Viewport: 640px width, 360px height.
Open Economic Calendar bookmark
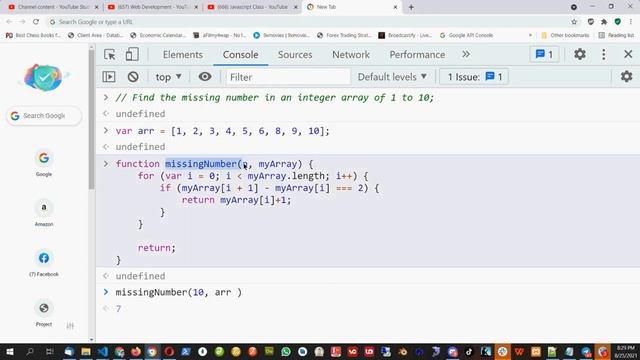[158, 36]
